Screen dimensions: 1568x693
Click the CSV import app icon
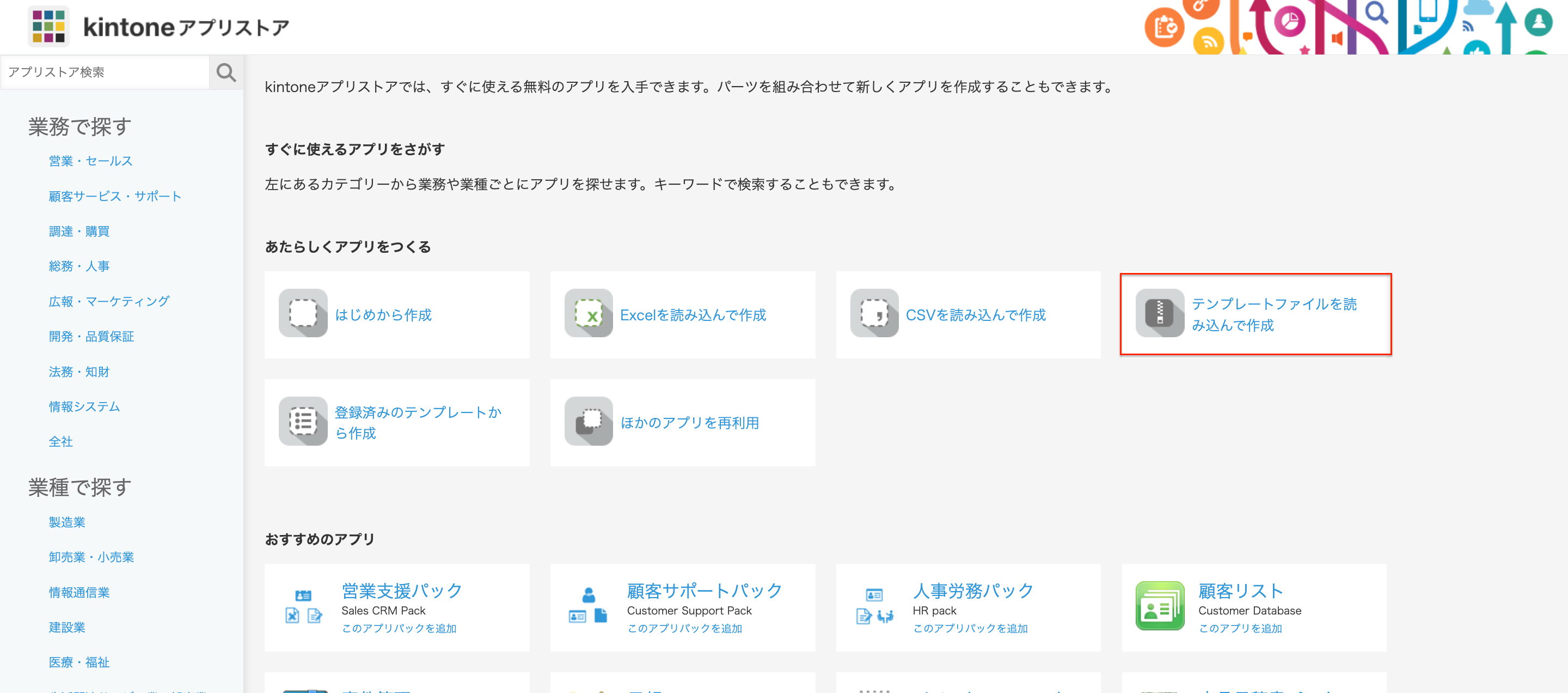point(875,315)
